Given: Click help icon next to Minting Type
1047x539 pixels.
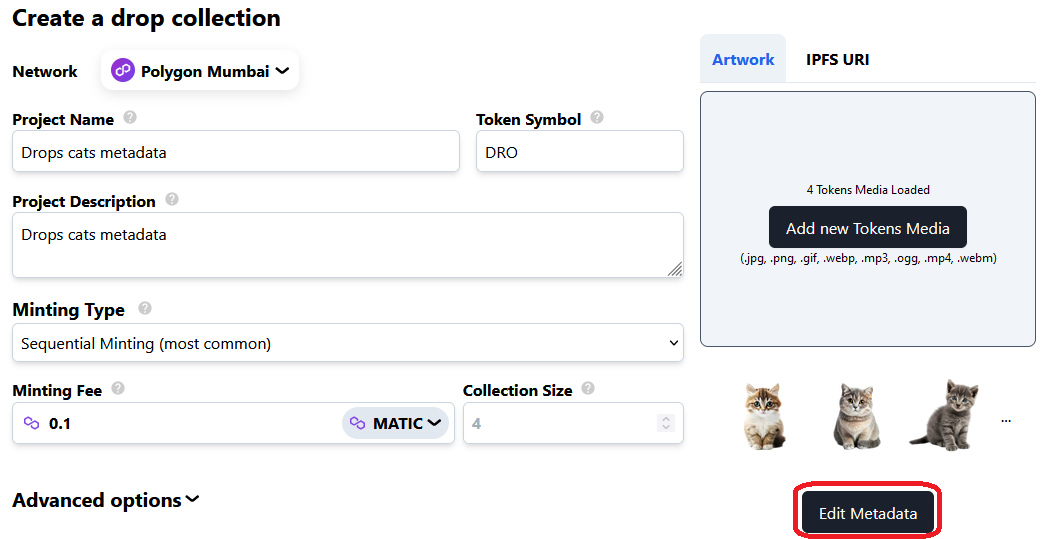Looking at the screenshot, I should pyautogui.click(x=145, y=308).
